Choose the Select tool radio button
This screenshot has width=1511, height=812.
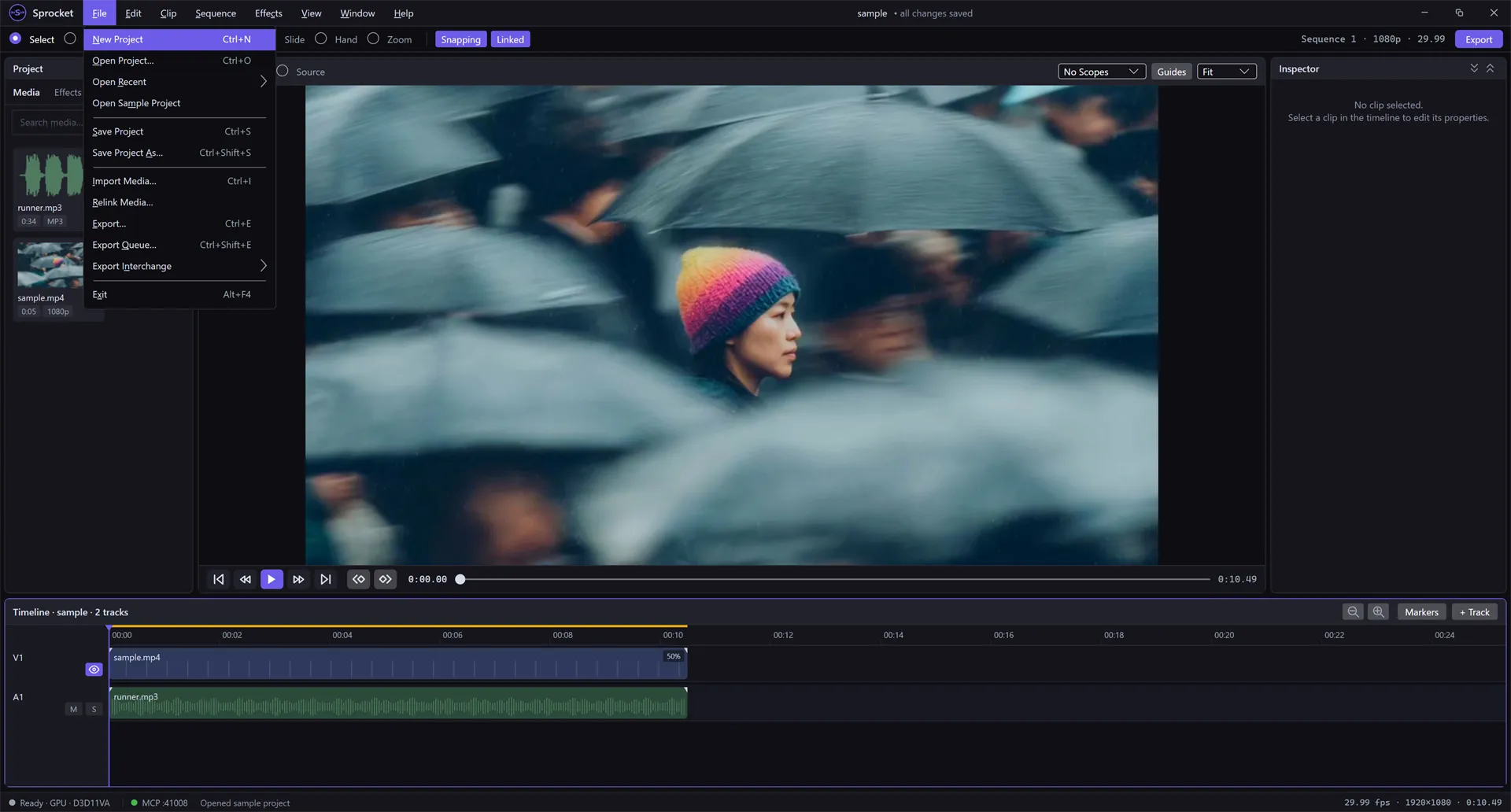pyautogui.click(x=15, y=39)
